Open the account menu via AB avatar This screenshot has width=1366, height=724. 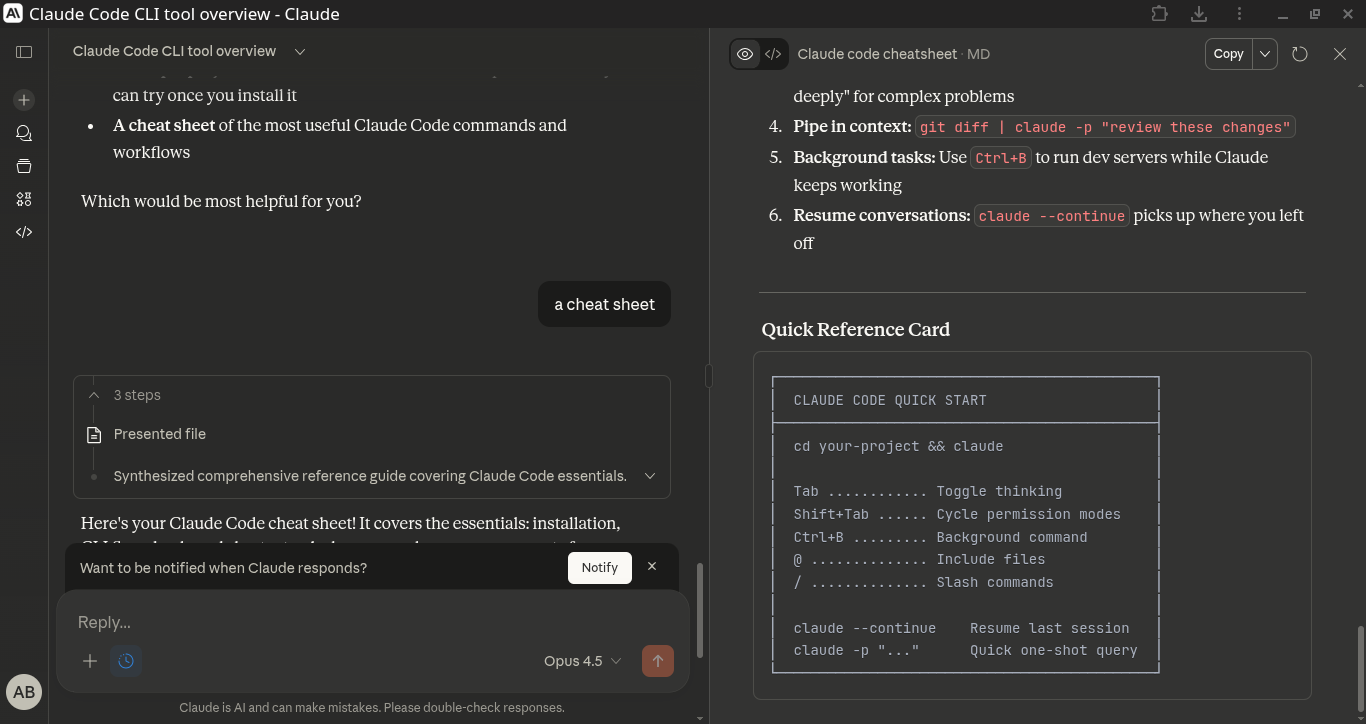pyautogui.click(x=23, y=691)
